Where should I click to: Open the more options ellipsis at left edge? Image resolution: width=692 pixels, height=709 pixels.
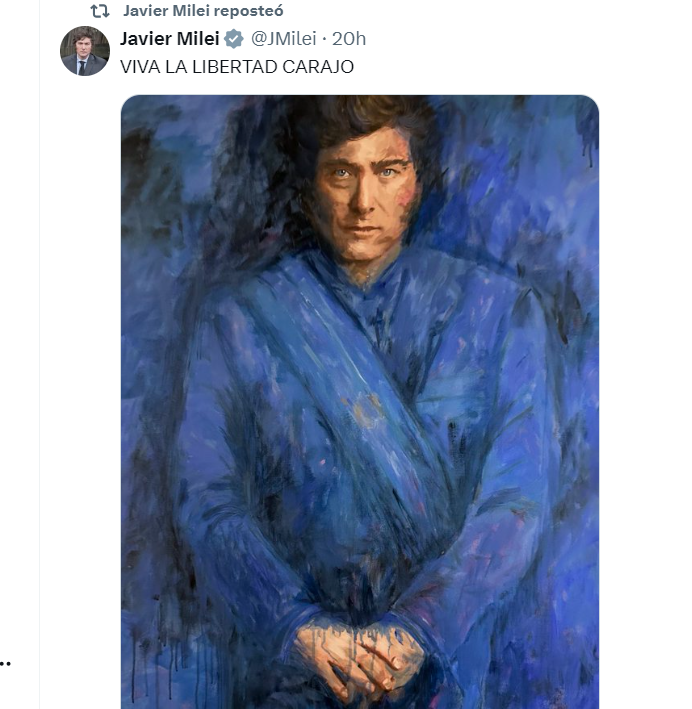(x=6, y=662)
